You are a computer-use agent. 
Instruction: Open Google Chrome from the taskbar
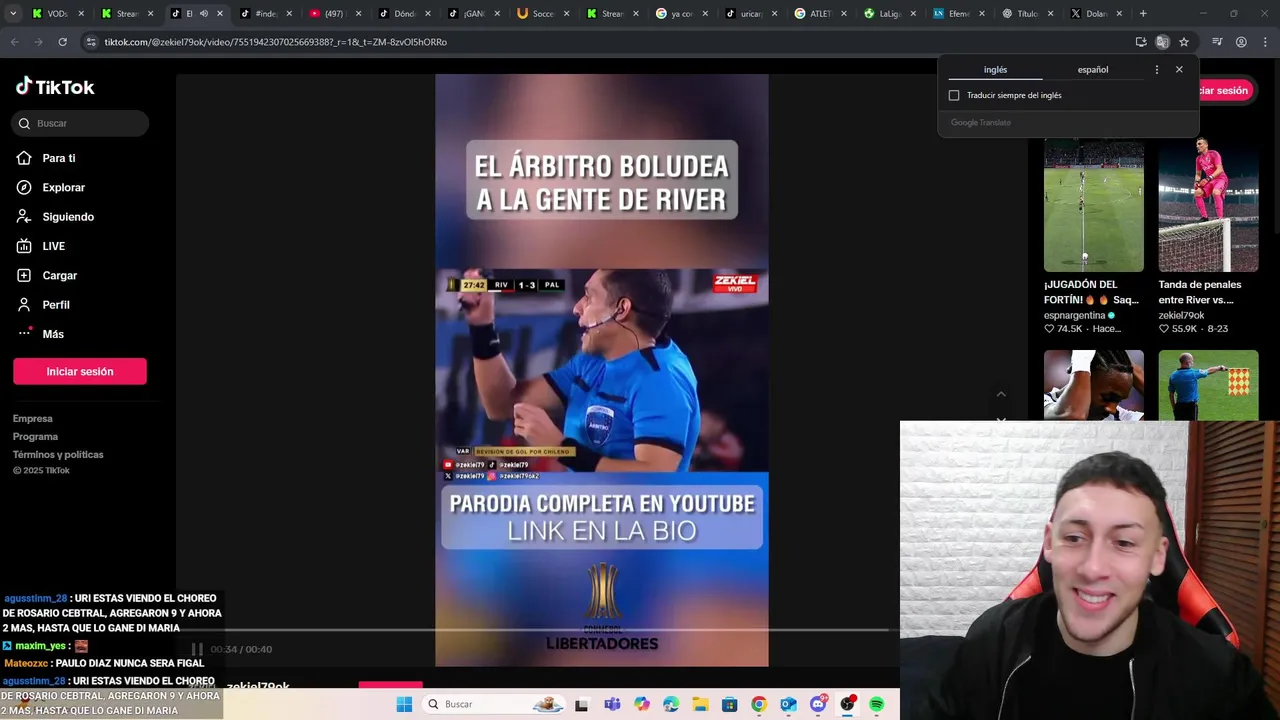tap(759, 704)
